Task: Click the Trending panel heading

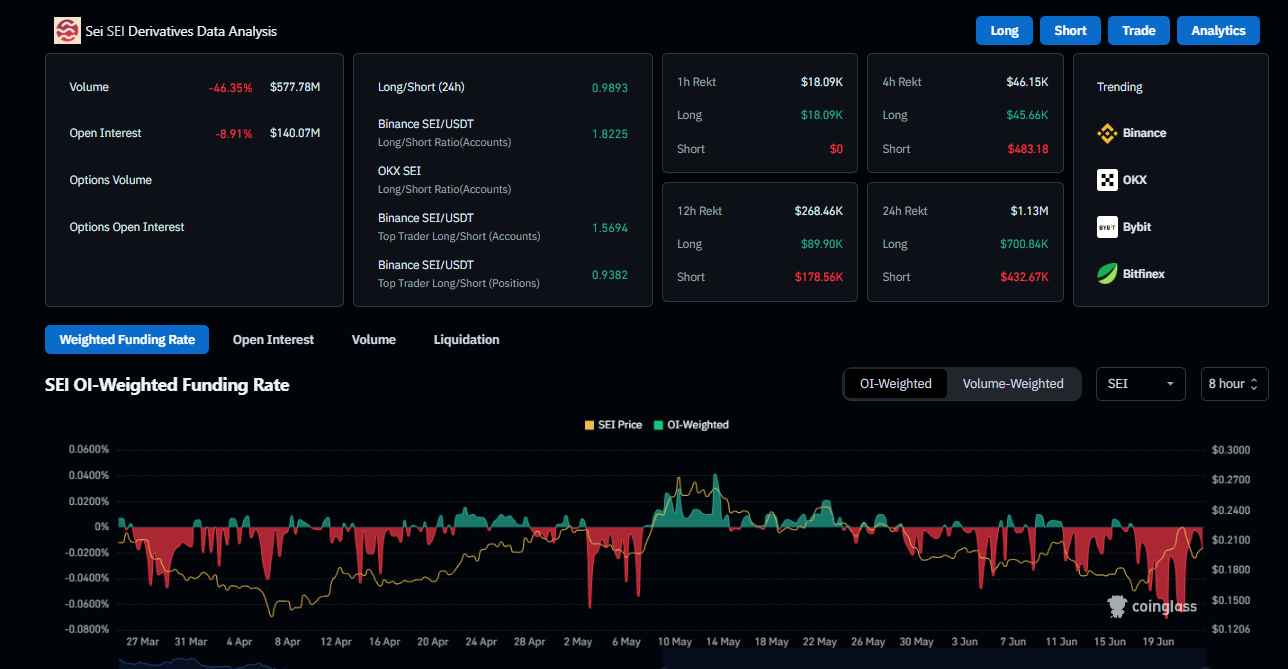Action: coord(1119,87)
